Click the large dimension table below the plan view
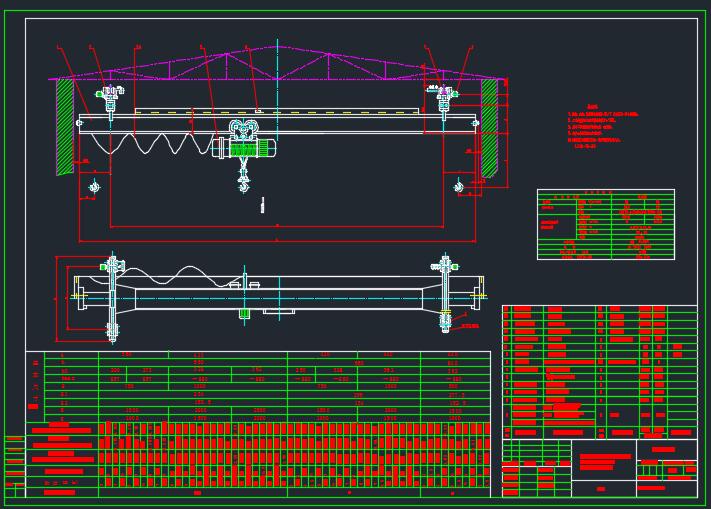This screenshot has width=711, height=509. (258, 424)
